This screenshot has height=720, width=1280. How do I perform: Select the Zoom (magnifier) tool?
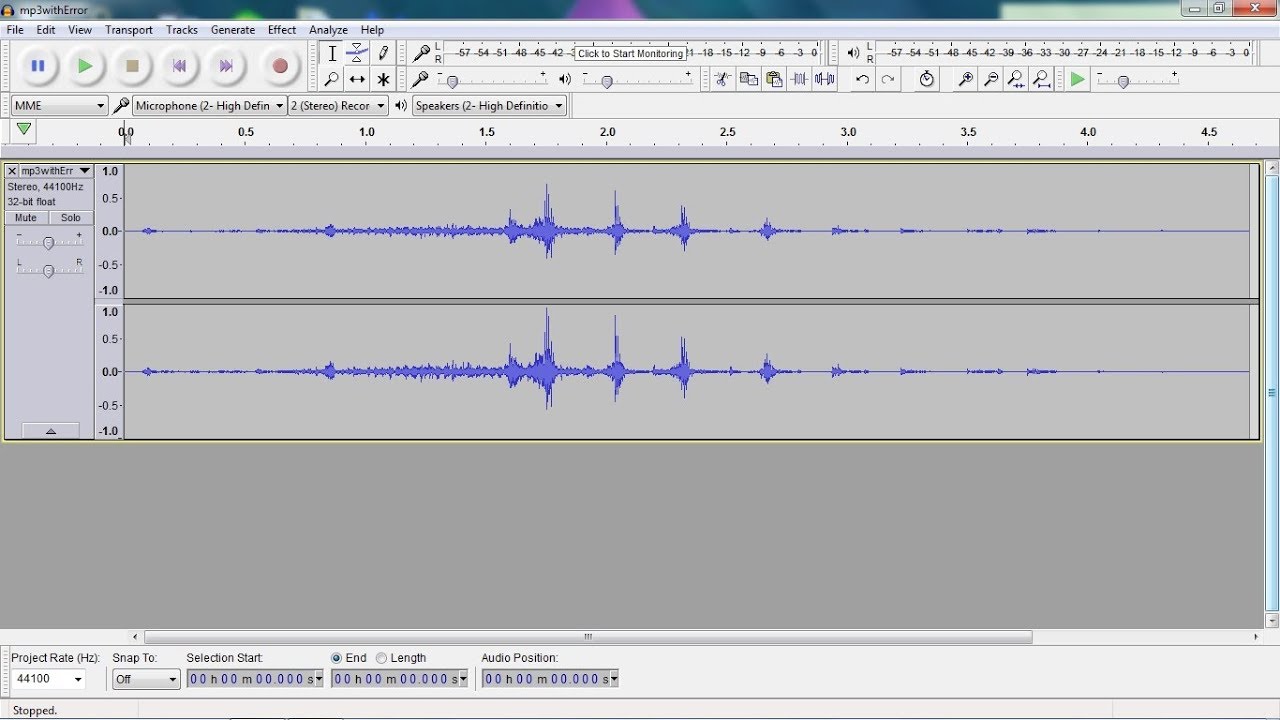tap(332, 79)
